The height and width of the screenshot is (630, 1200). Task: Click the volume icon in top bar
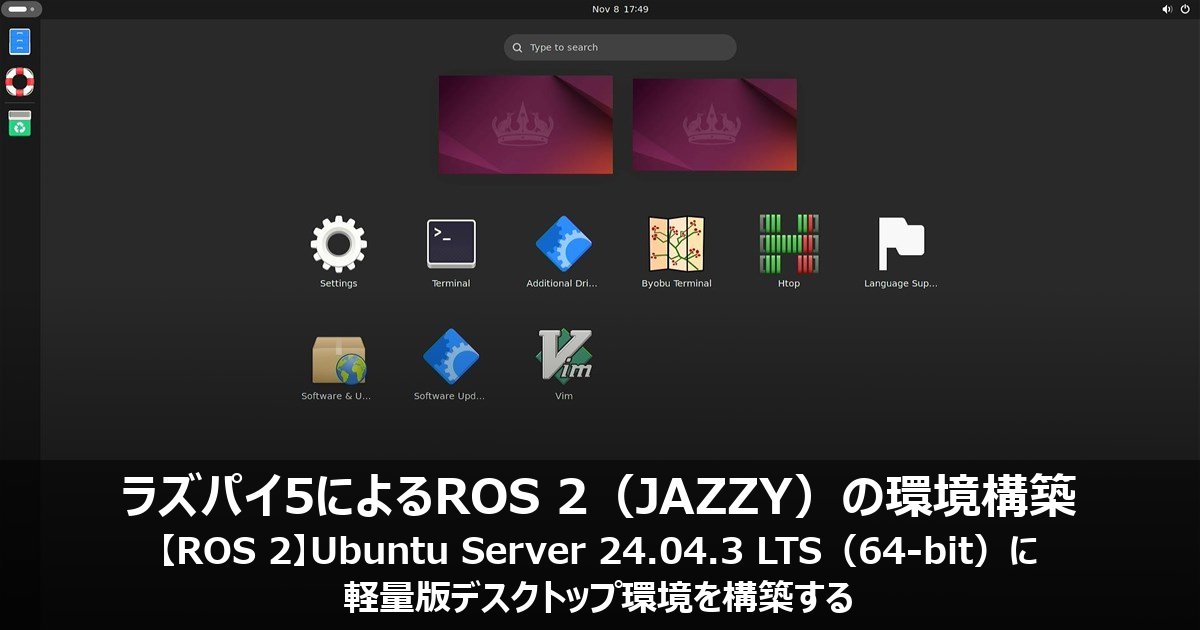click(1167, 9)
